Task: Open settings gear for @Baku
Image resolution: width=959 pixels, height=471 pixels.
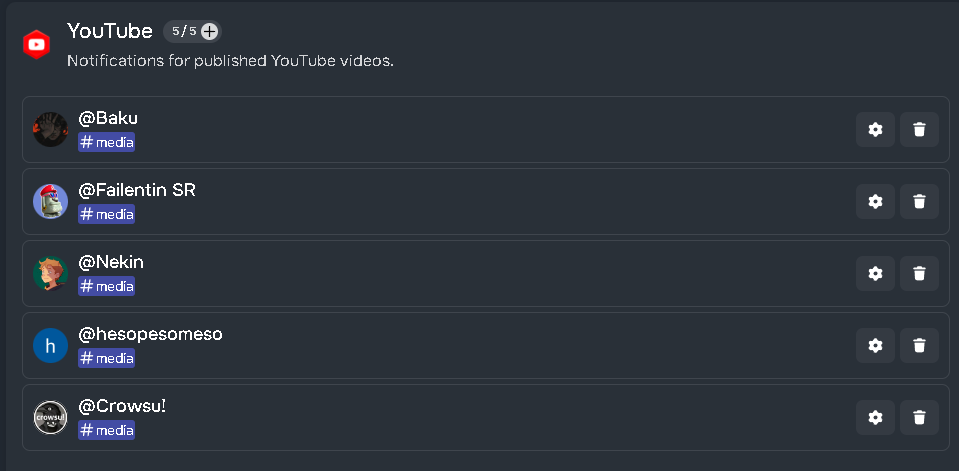Action: (875, 130)
